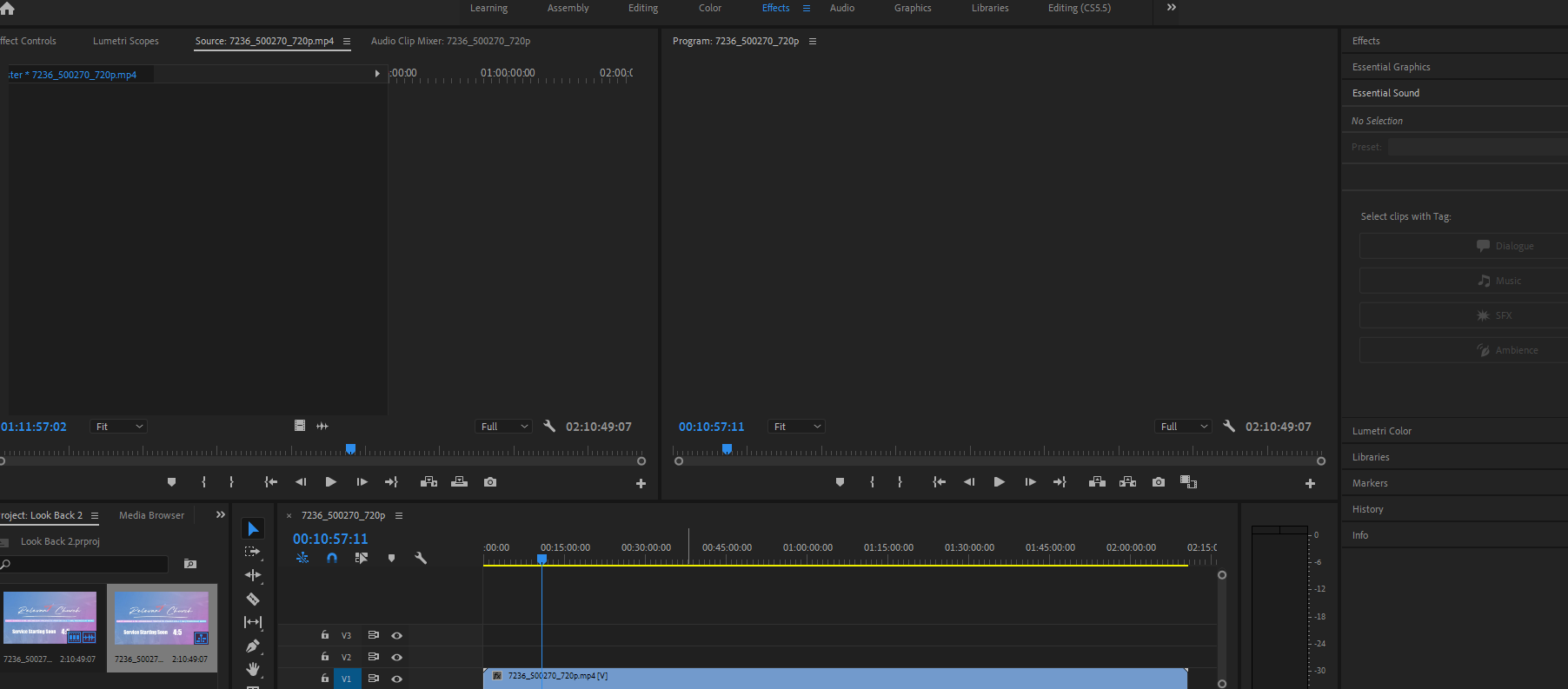This screenshot has height=689, width=1568.
Task: Open Source monitor settings wrench
Action: click(x=548, y=427)
